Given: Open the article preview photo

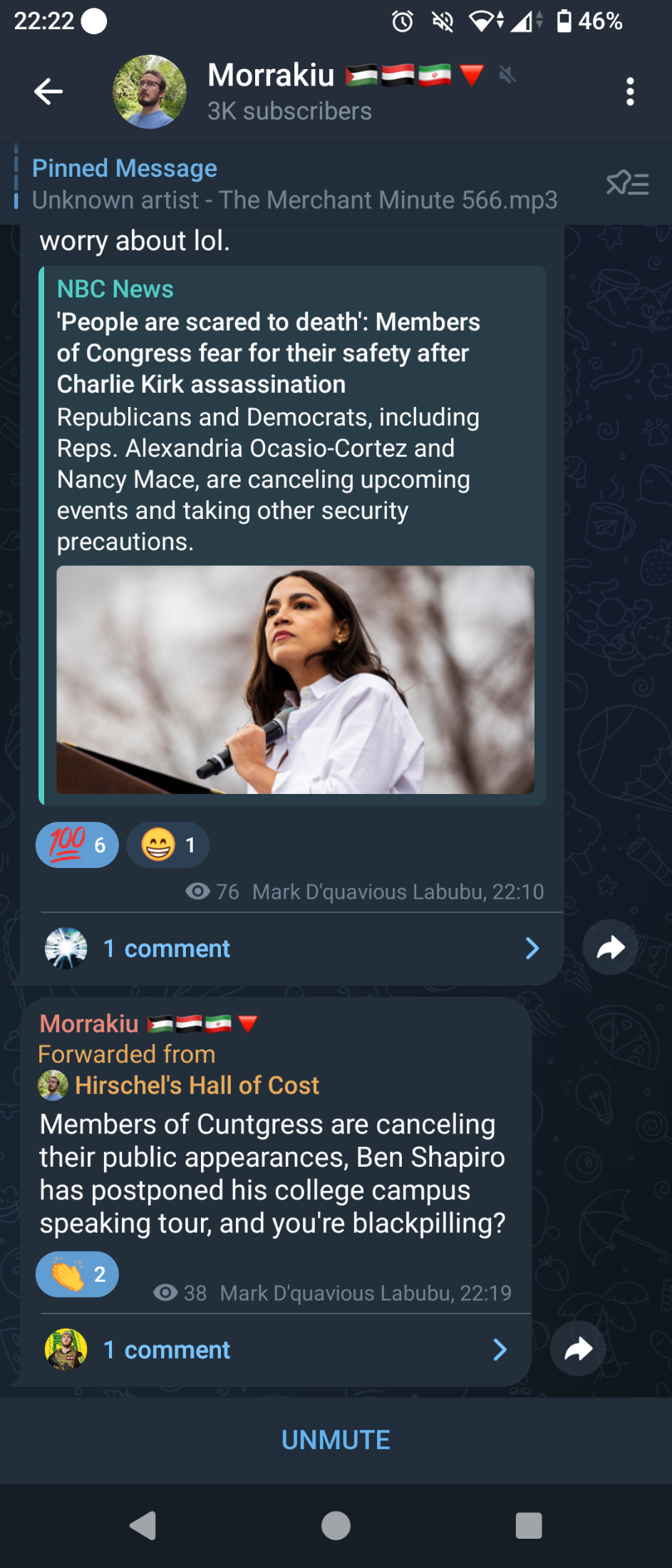Looking at the screenshot, I should pyautogui.click(x=295, y=679).
